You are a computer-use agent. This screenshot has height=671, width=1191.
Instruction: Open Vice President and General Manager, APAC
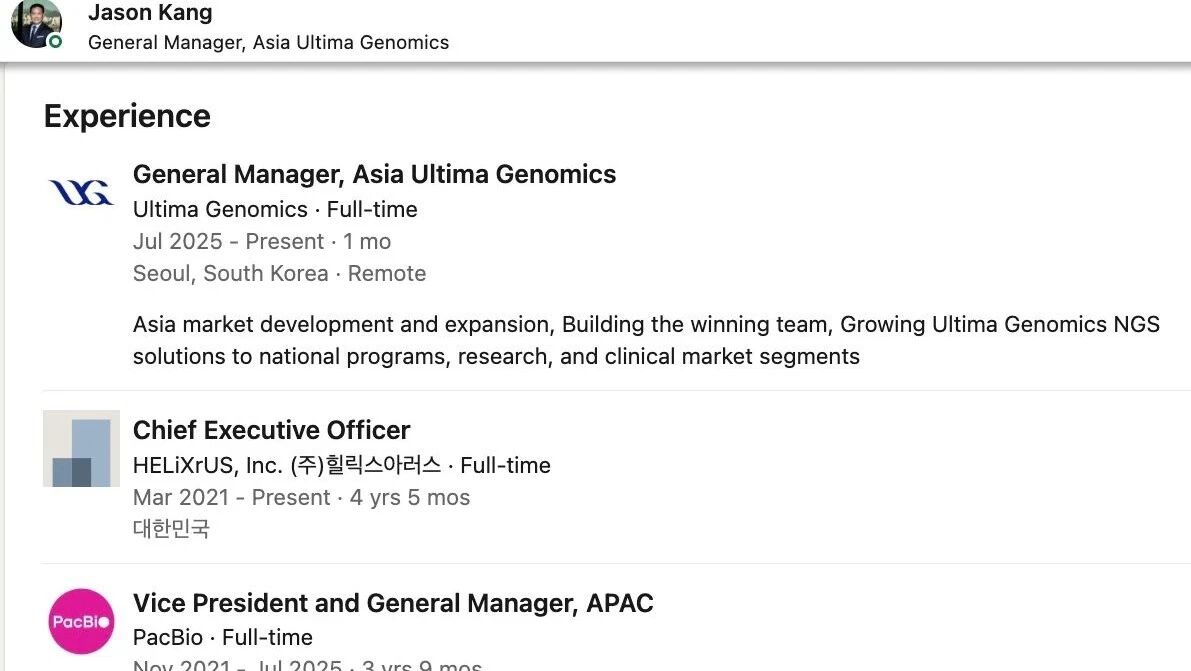tap(393, 603)
